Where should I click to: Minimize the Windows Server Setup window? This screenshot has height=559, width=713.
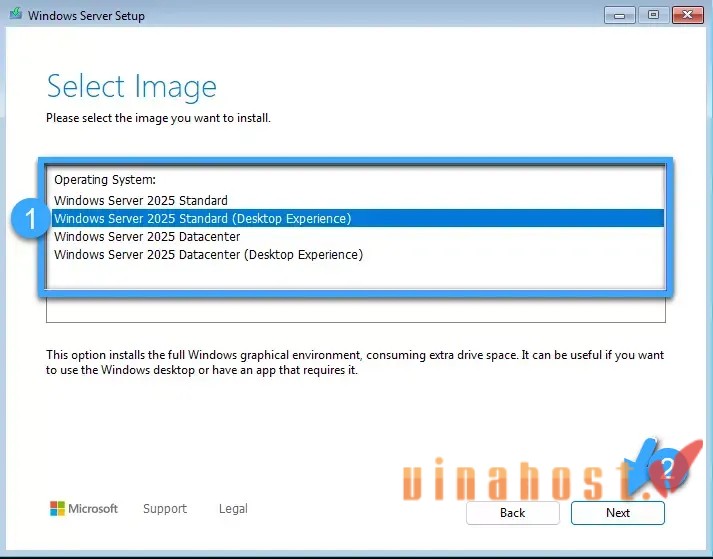coord(619,15)
